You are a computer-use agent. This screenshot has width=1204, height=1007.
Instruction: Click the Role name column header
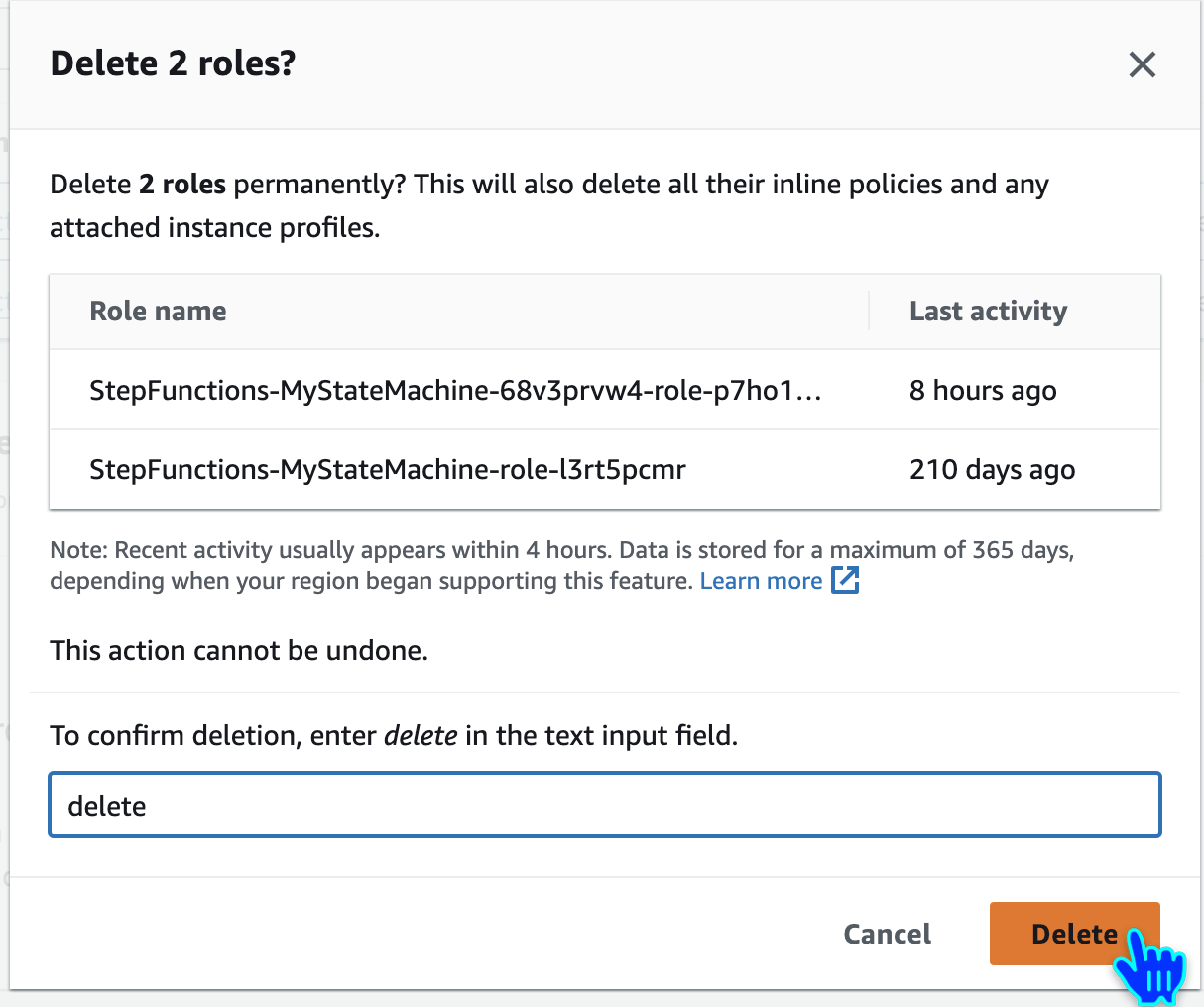[x=159, y=312]
